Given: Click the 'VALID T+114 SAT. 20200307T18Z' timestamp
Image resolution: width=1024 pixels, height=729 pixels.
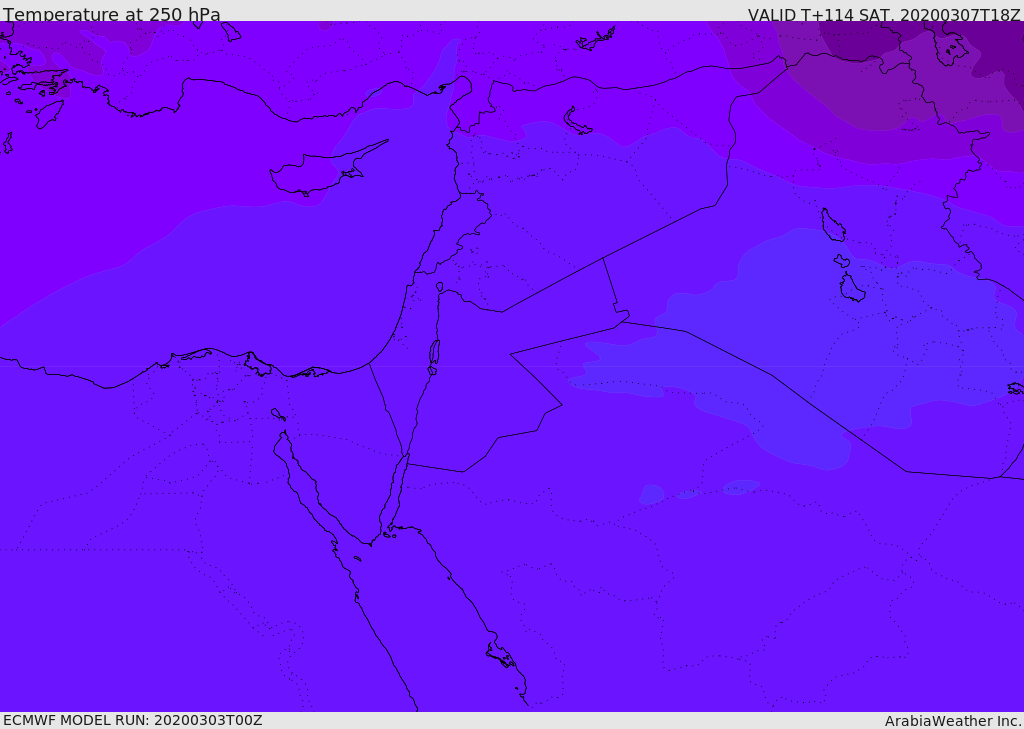Looking at the screenshot, I should pos(884,14).
